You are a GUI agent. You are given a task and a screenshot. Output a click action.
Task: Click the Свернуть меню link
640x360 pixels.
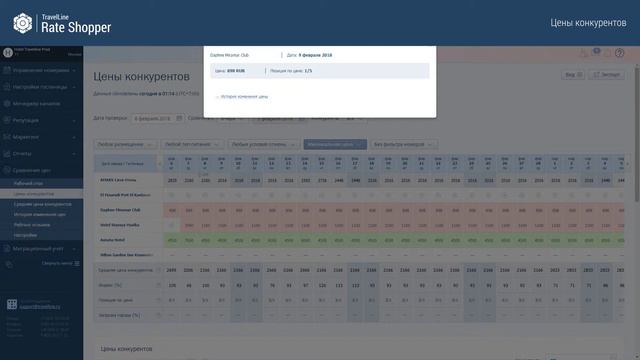(57, 263)
